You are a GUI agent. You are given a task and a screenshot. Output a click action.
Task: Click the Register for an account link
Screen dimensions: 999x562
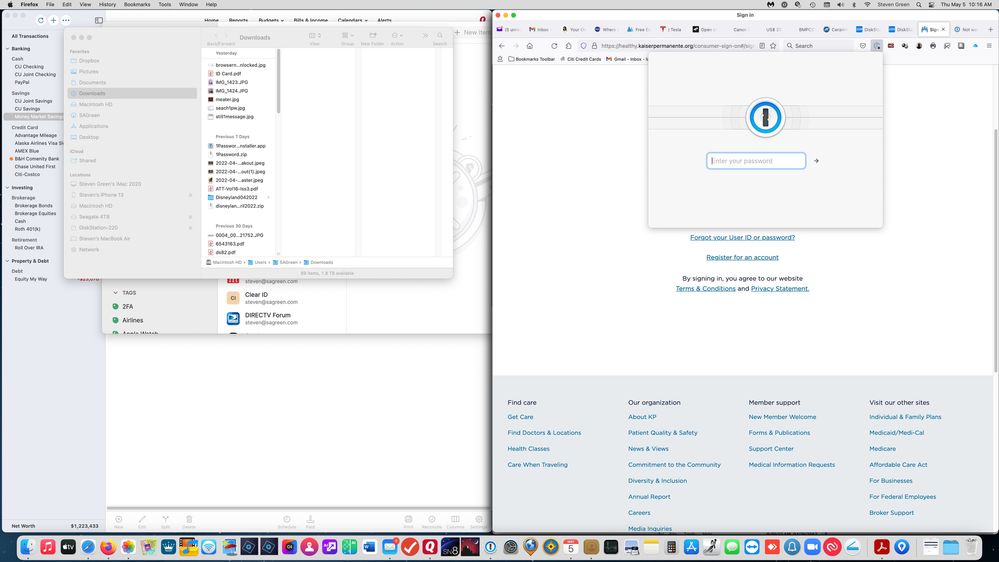pos(742,257)
